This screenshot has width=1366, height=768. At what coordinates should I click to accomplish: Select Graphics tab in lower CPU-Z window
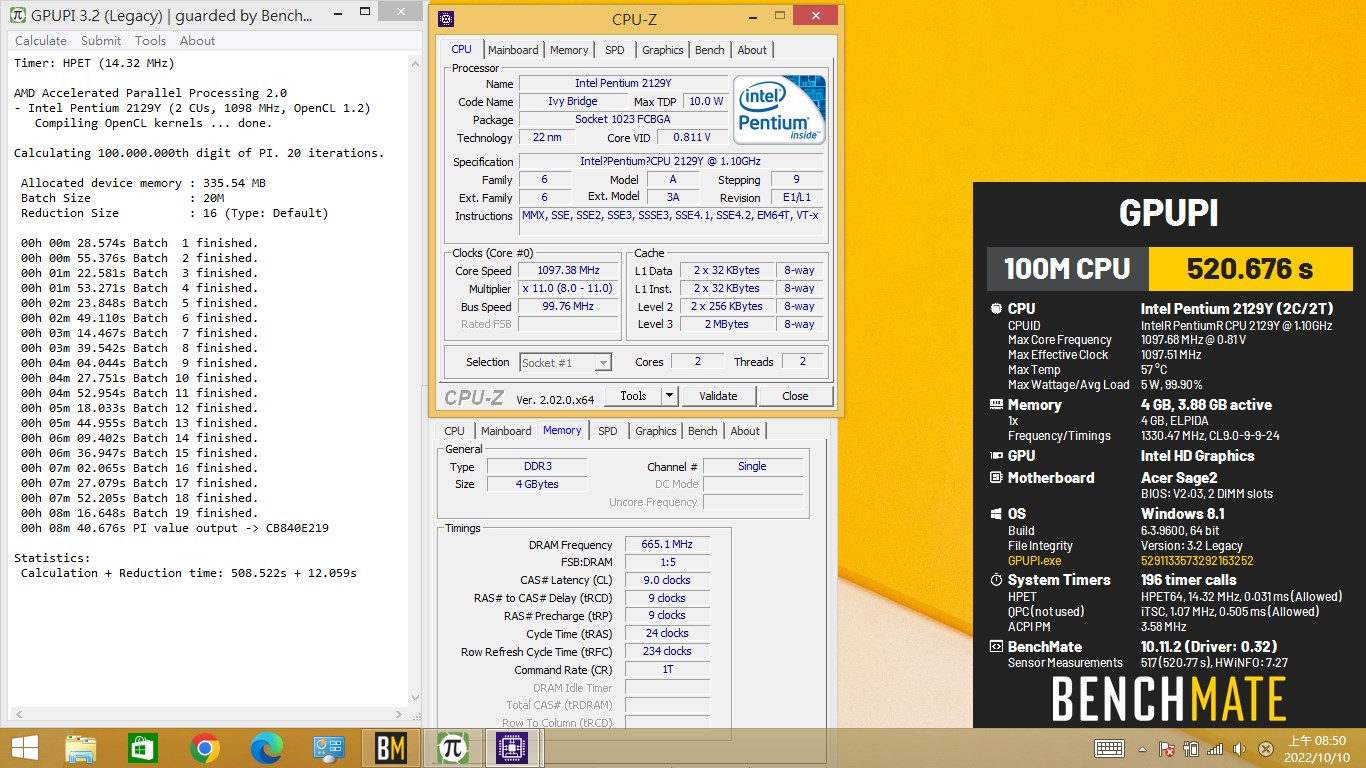[x=655, y=431]
